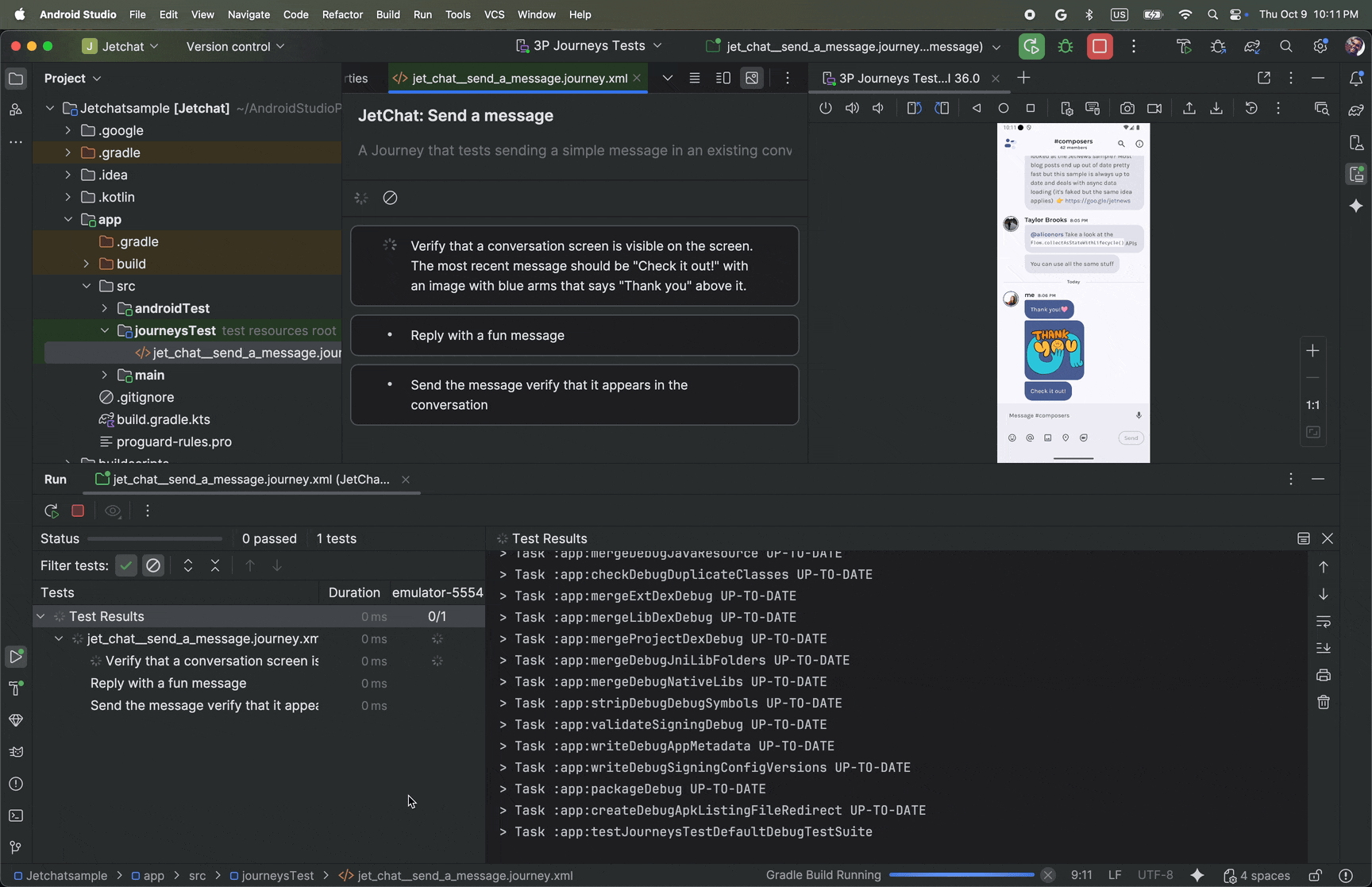Increase emulator volume with volume up icon
This screenshot has width=1372, height=887.
pyautogui.click(x=852, y=108)
